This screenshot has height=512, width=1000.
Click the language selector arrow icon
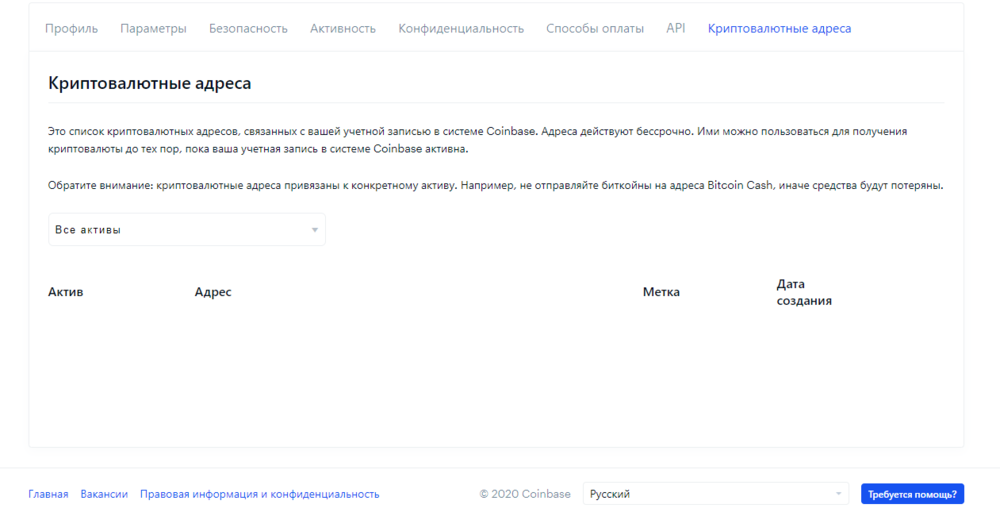[x=838, y=494]
